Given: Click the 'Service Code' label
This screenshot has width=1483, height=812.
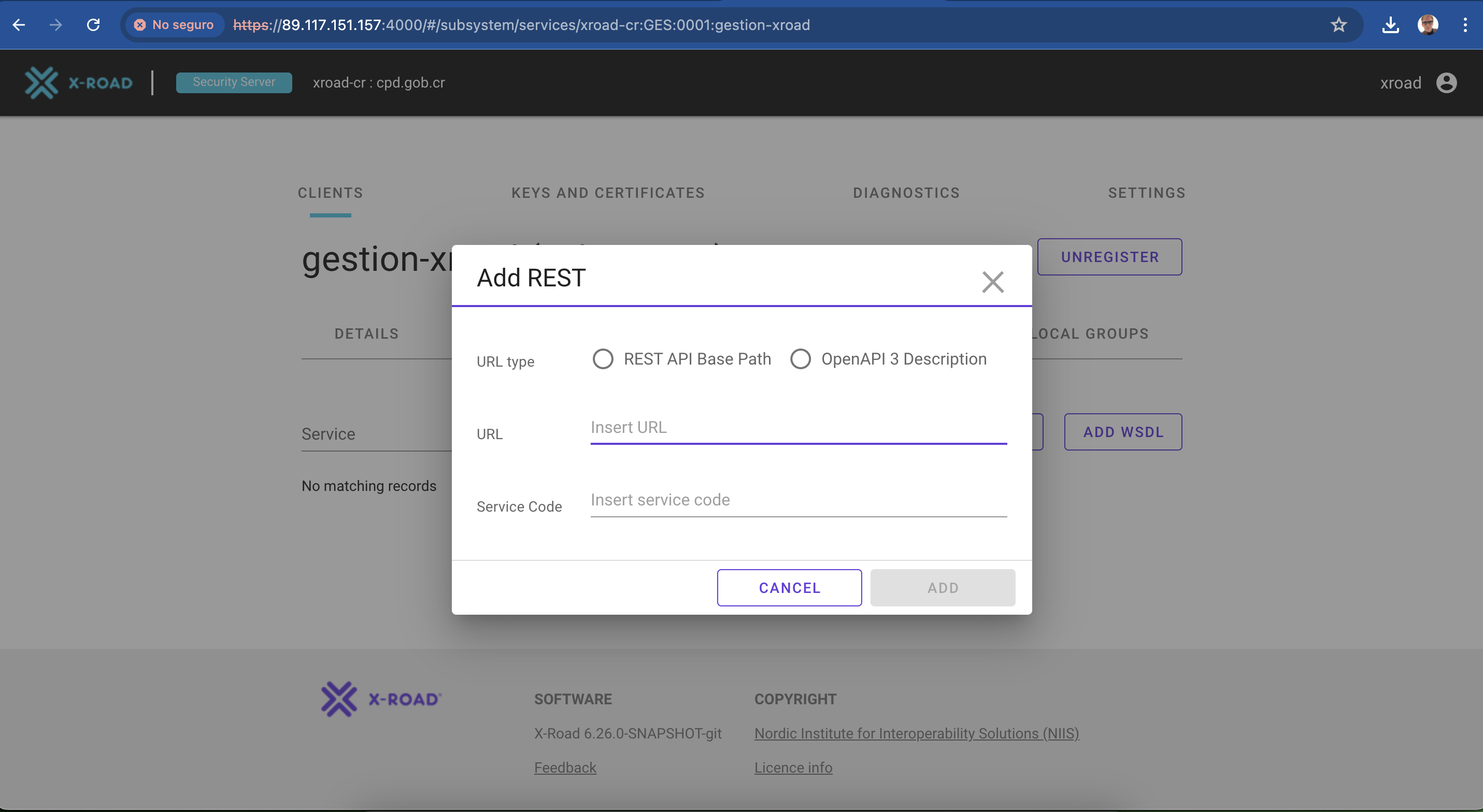Looking at the screenshot, I should pyautogui.click(x=519, y=506).
